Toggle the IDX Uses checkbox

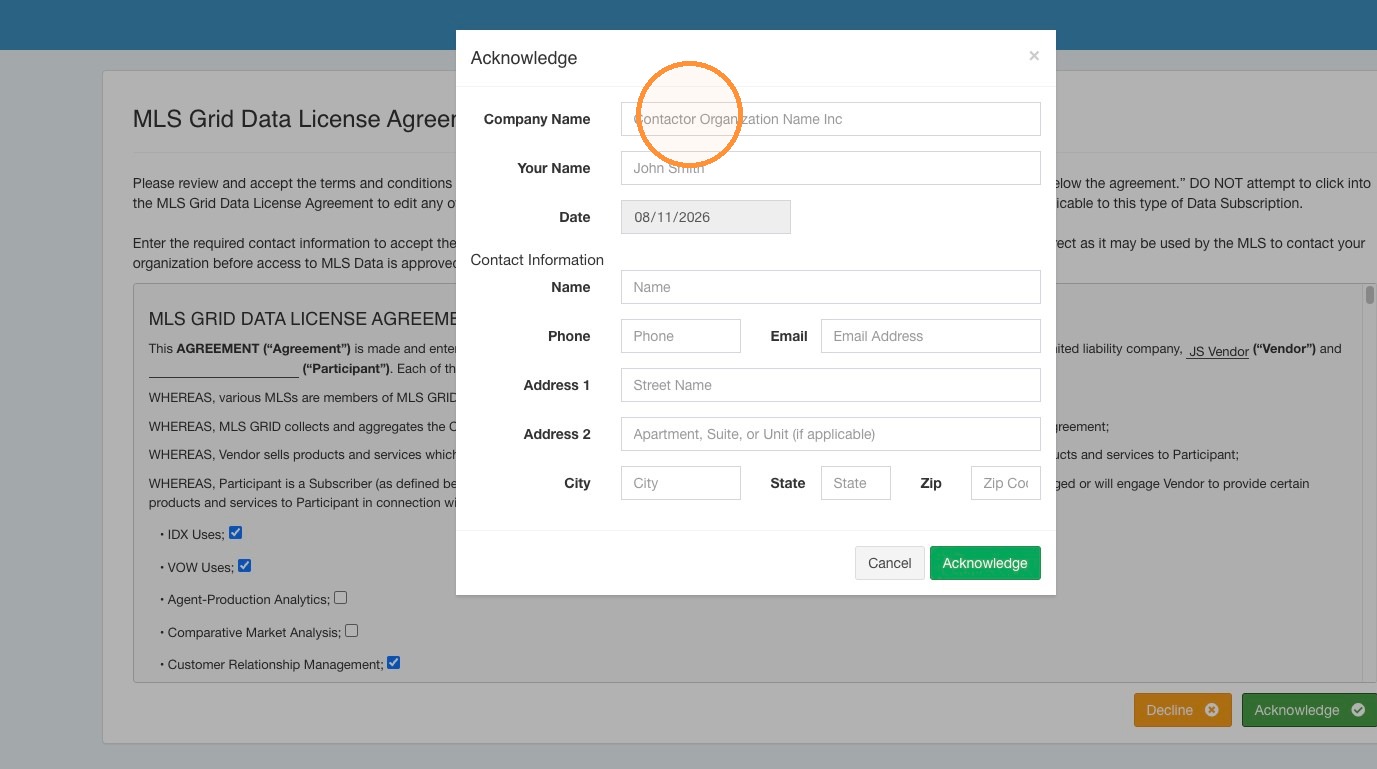pyautogui.click(x=235, y=533)
